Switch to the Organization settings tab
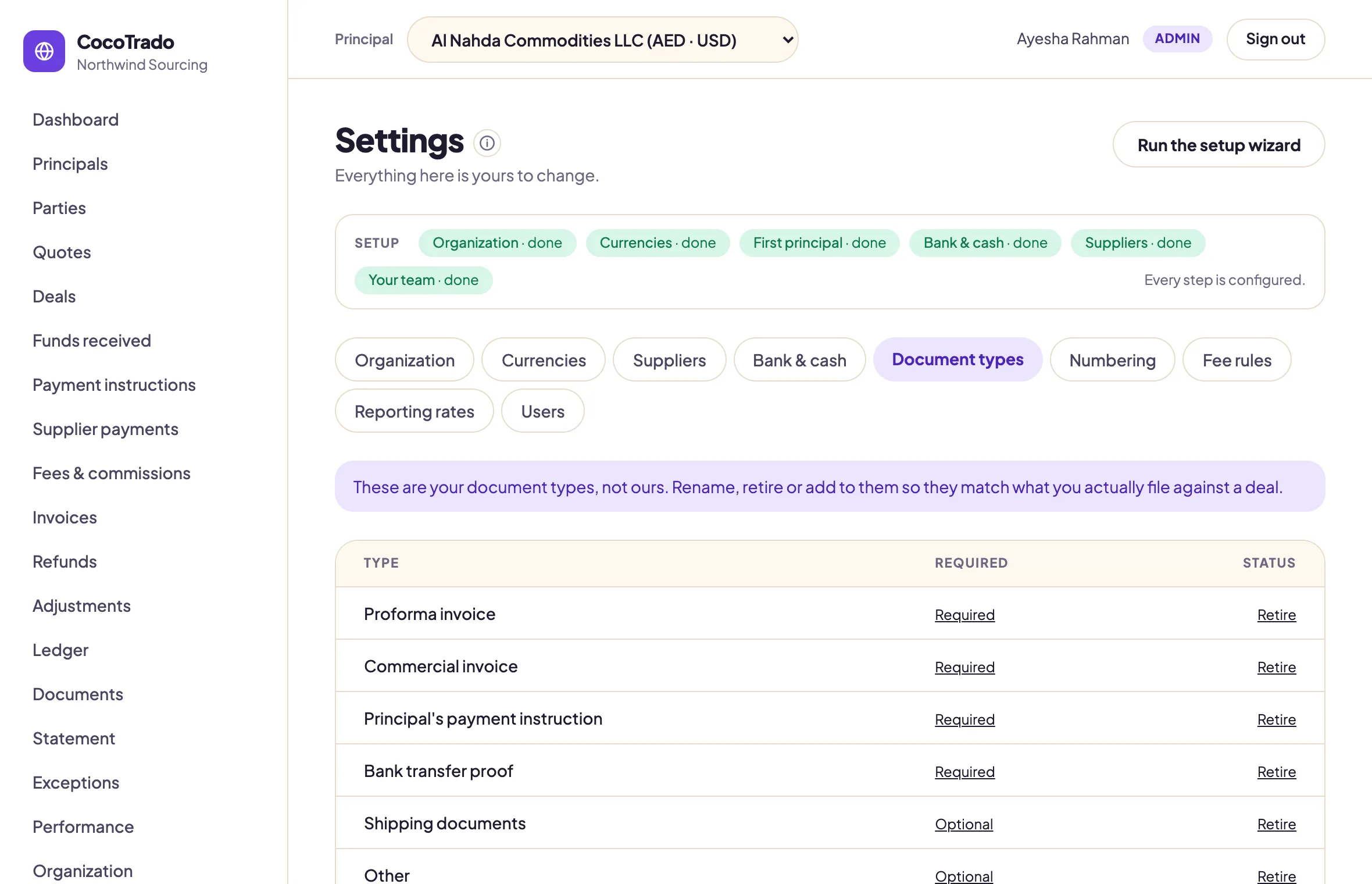The height and width of the screenshot is (884, 1372). (x=405, y=360)
